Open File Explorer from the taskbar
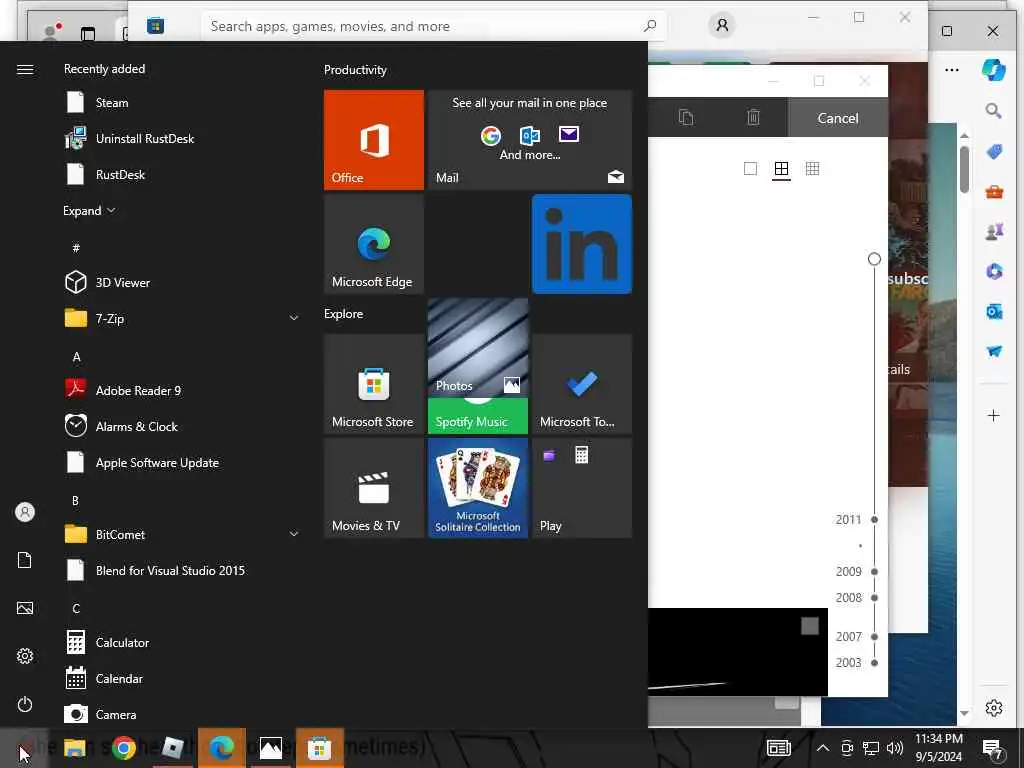Image resolution: width=1024 pixels, height=768 pixels. pyautogui.click(x=74, y=748)
